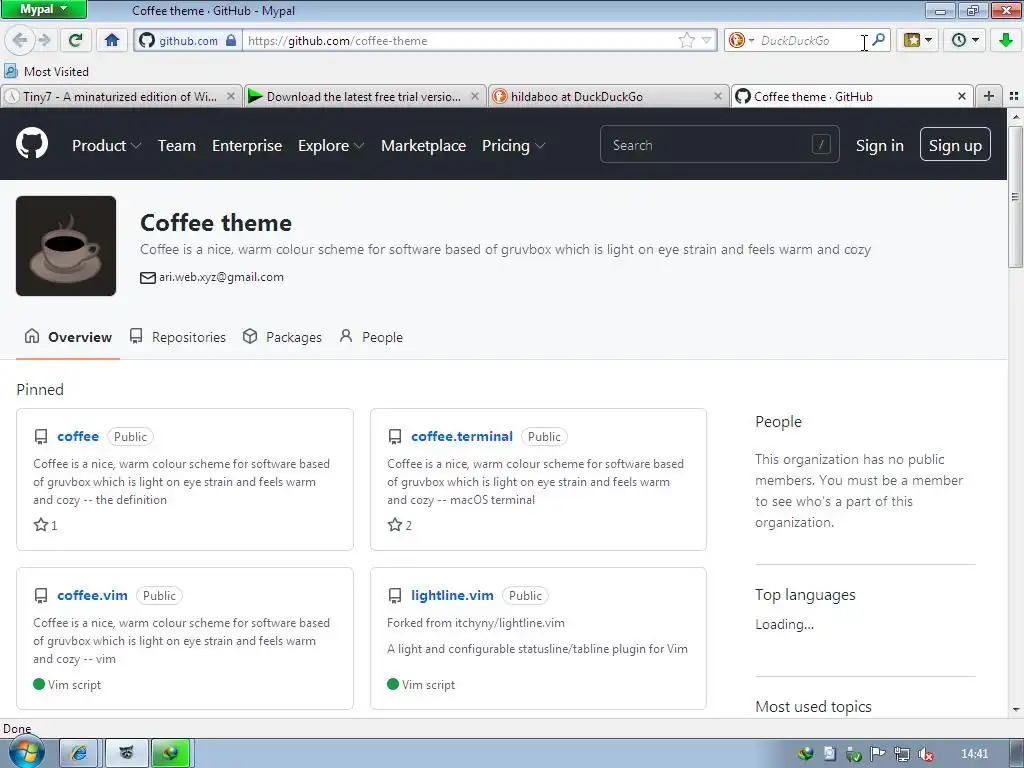Expand the Product menu
Viewport: 1024px width, 768px height.
(106, 146)
